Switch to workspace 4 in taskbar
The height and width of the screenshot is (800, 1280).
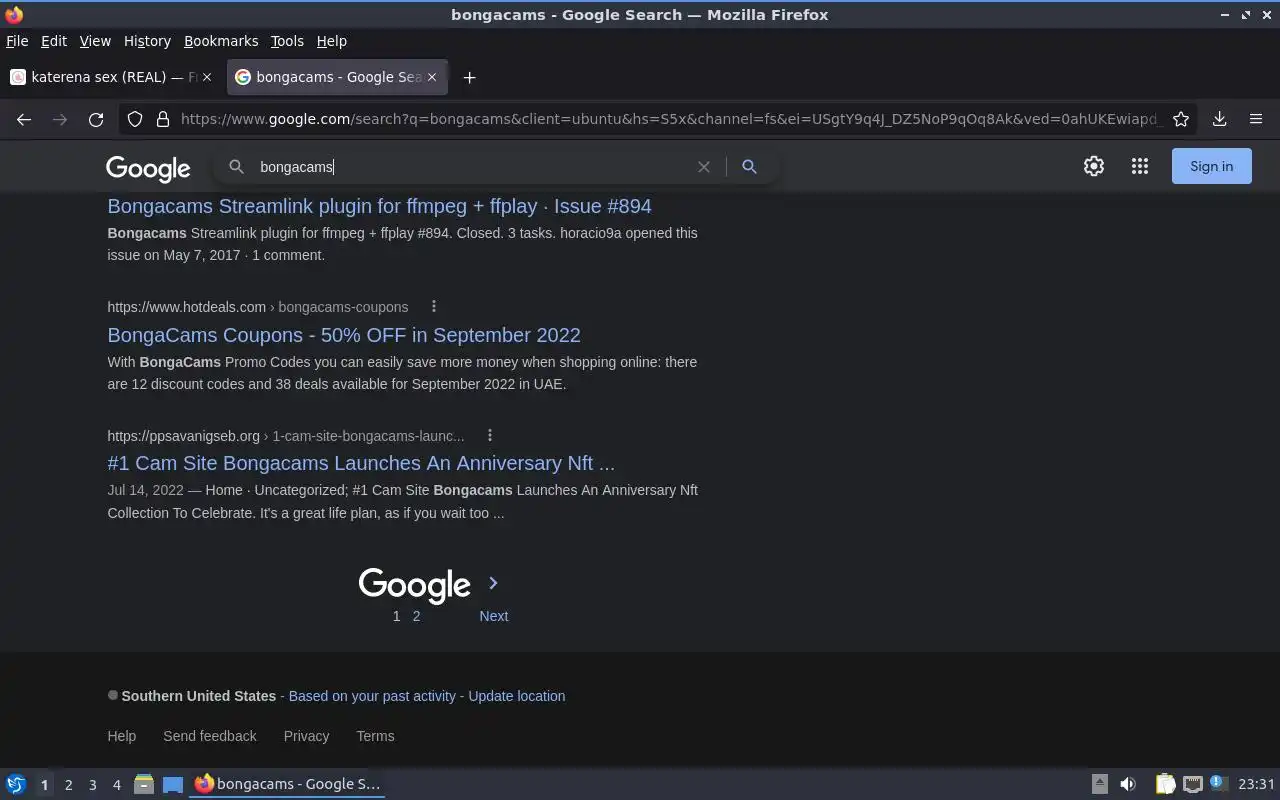tap(116, 785)
